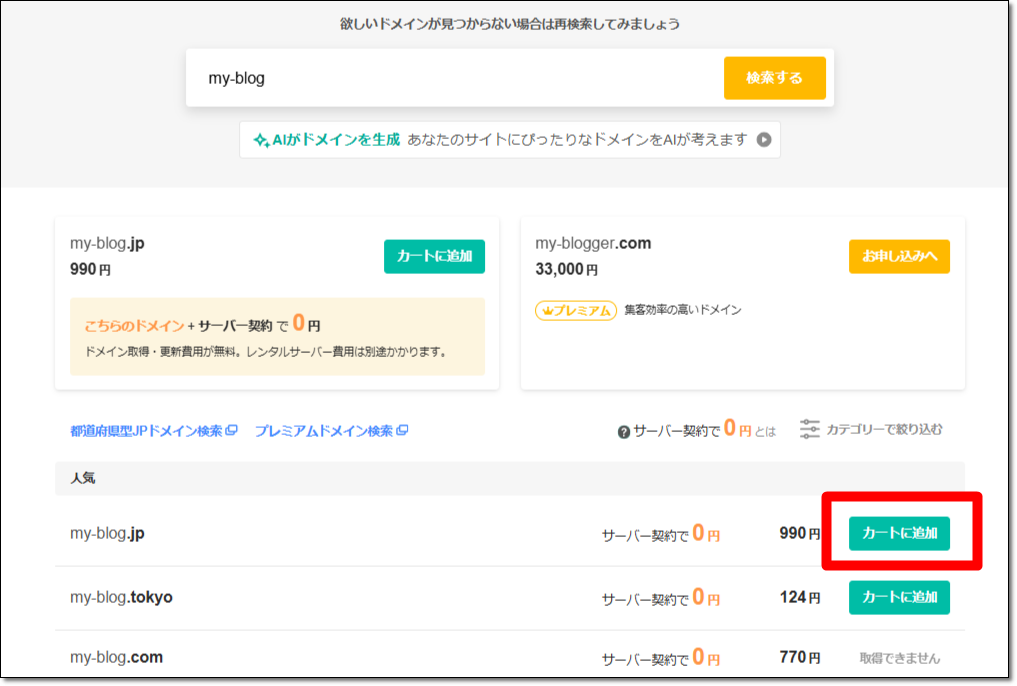Click the filter sliders icon beside カテゴリーで絞り込む
Screen dimensions: 1017x686
(x=810, y=429)
